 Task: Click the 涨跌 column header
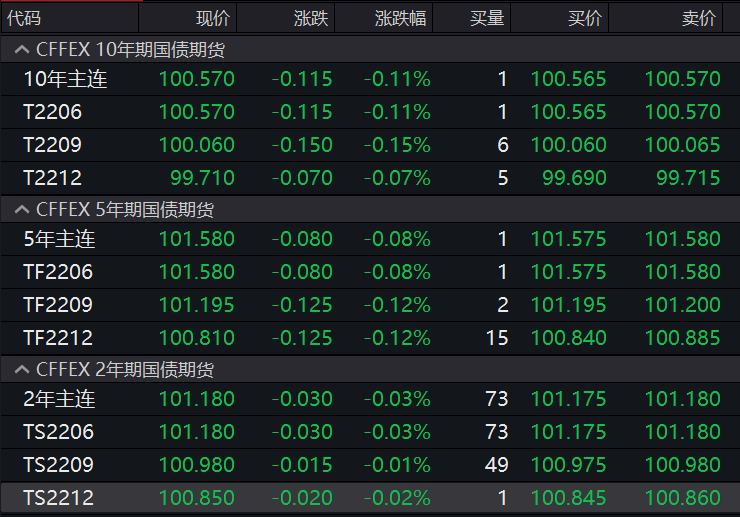310,18
